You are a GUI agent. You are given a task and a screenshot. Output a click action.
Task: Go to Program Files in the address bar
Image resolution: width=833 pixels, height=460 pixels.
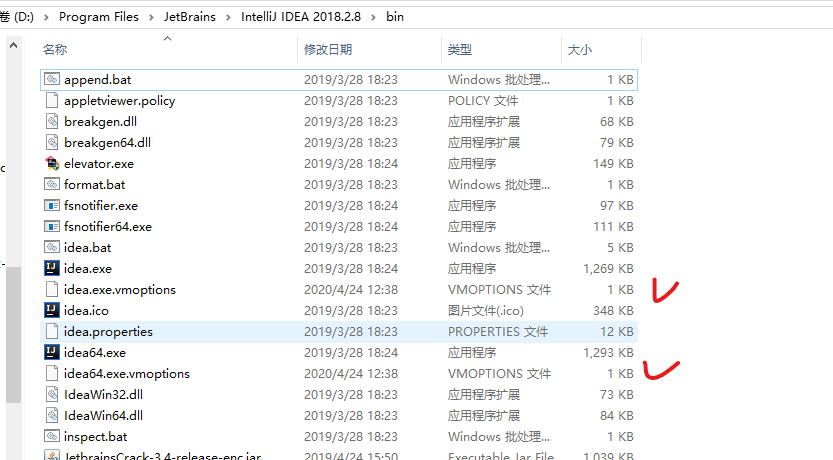pos(99,17)
